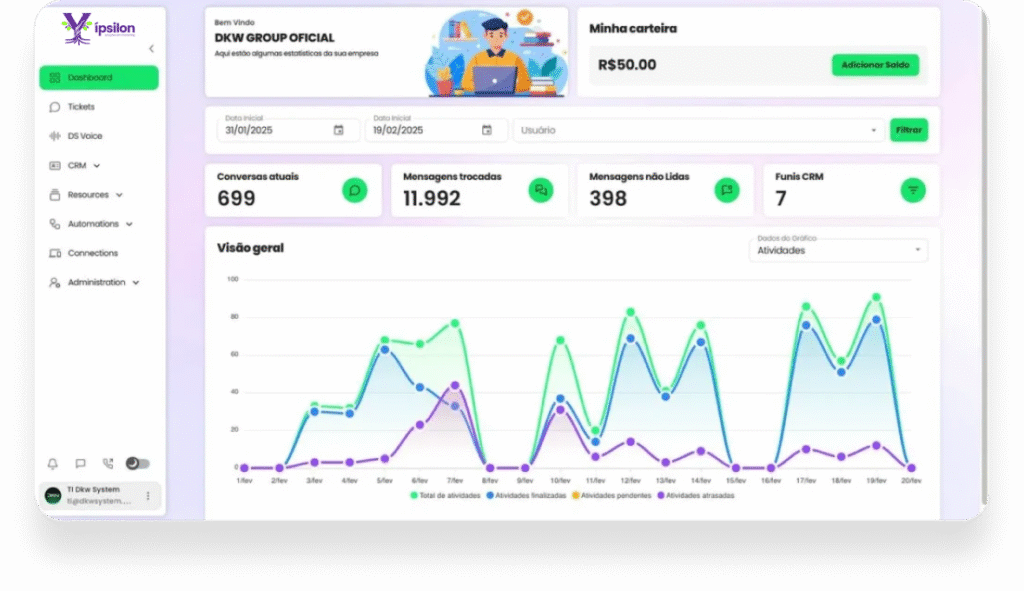Image resolution: width=1024 pixels, height=591 pixels.
Task: Go to Connections in the sidebar
Action: (x=92, y=253)
